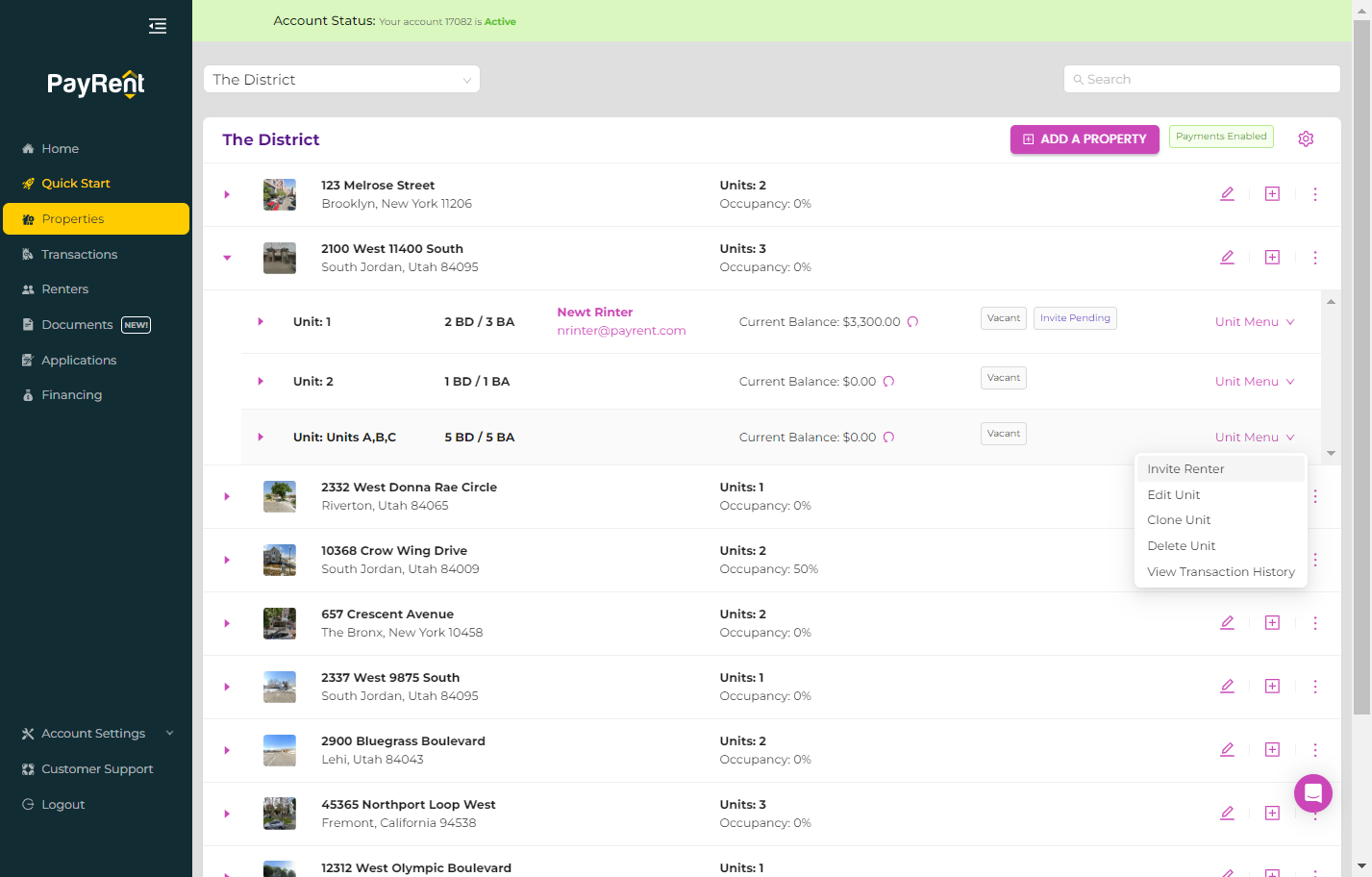The image size is (1372, 877).
Task: Open more options for 2337 West 9875 South
Action: click(x=1315, y=687)
